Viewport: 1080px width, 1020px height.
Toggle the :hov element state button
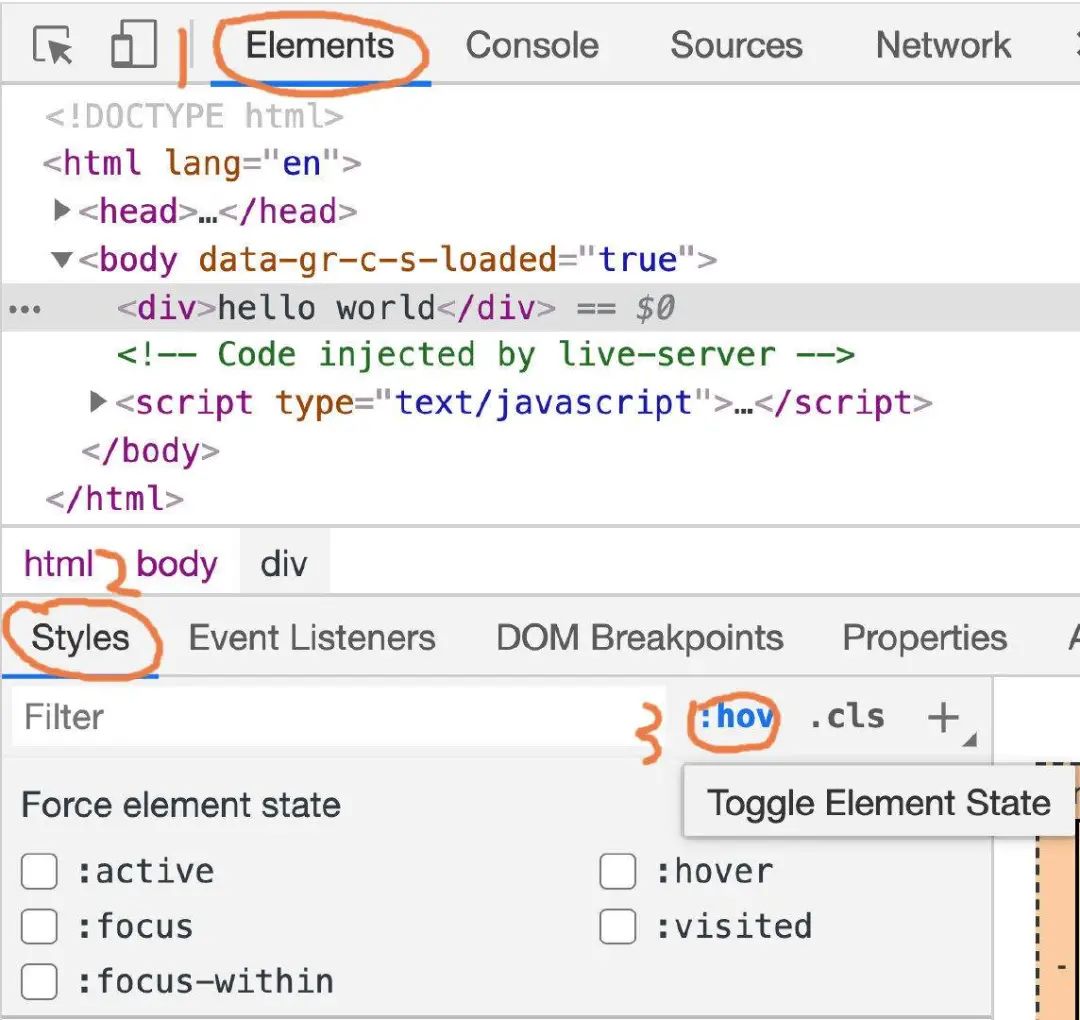pos(736,717)
